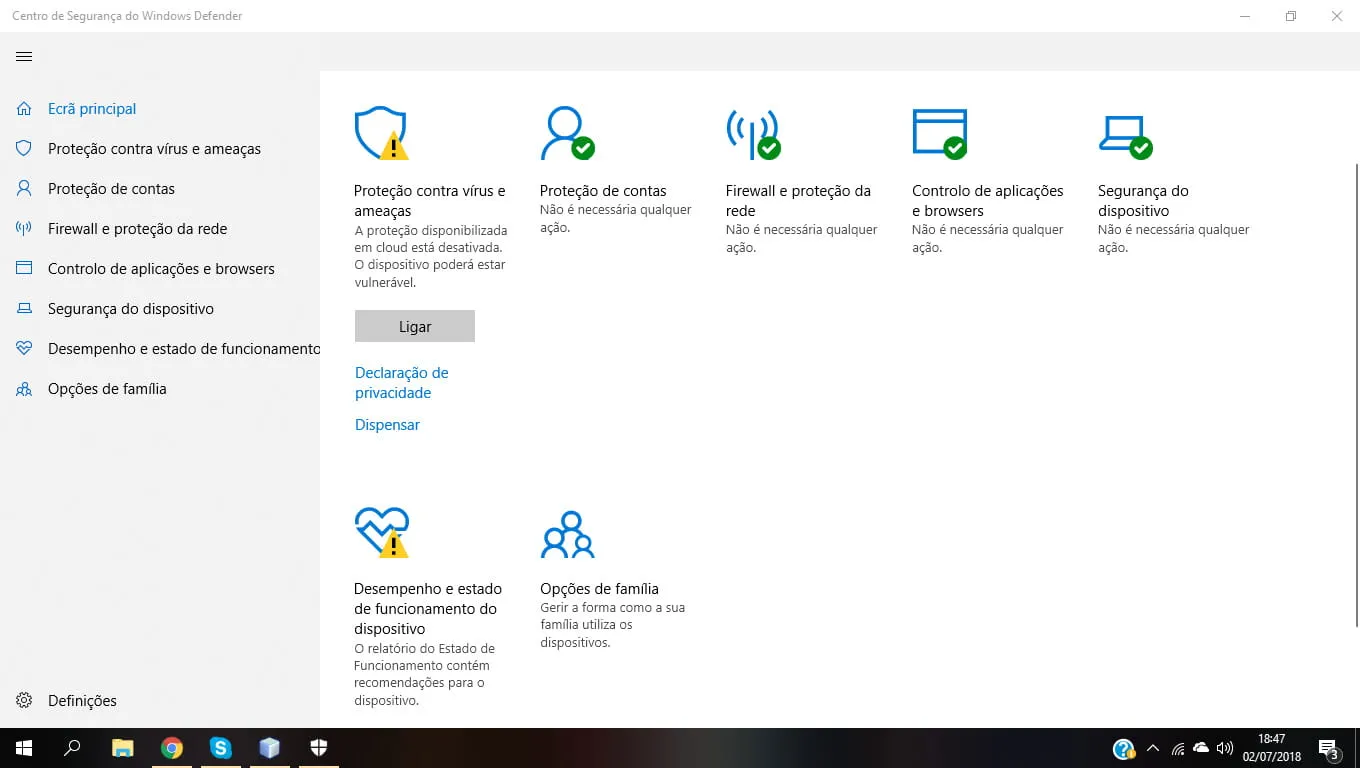Click the Windows Defender taskbar shield icon
This screenshot has width=1360, height=768.
318,748
